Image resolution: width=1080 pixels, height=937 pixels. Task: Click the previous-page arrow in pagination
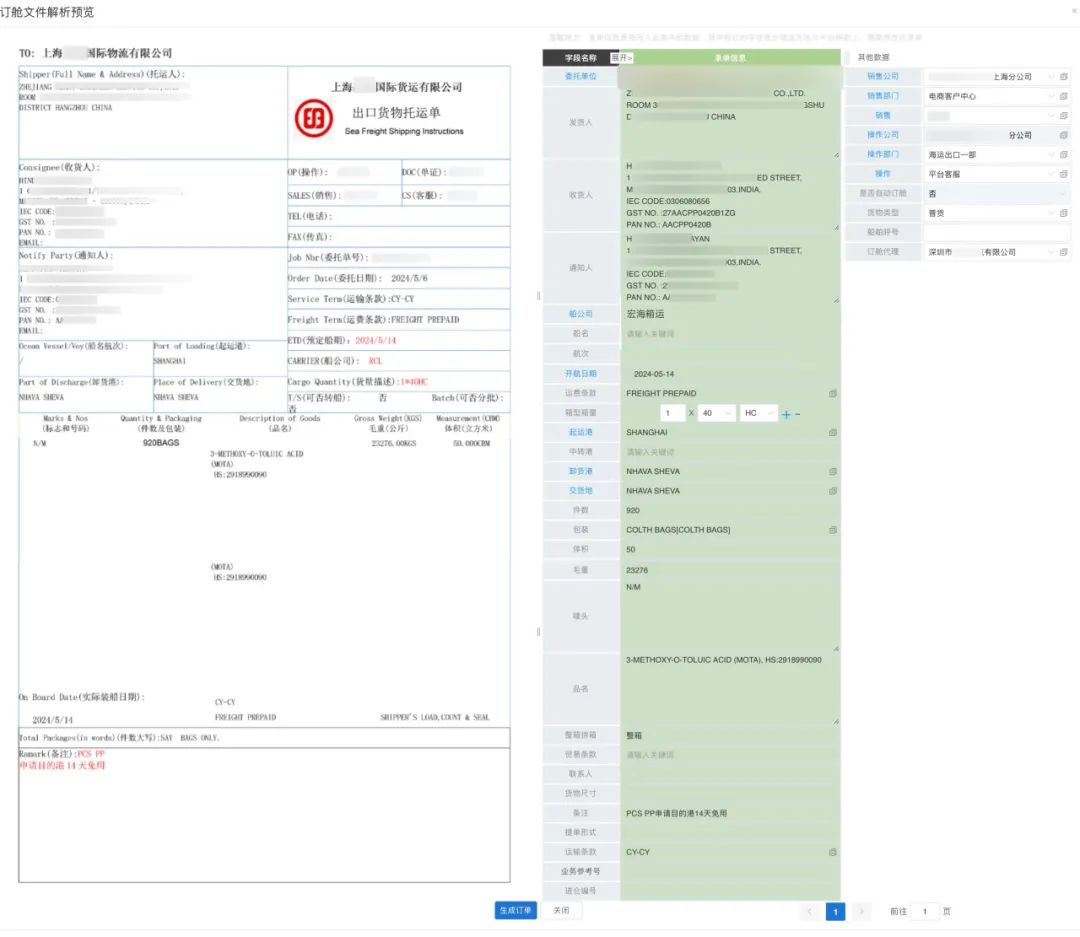click(x=810, y=911)
